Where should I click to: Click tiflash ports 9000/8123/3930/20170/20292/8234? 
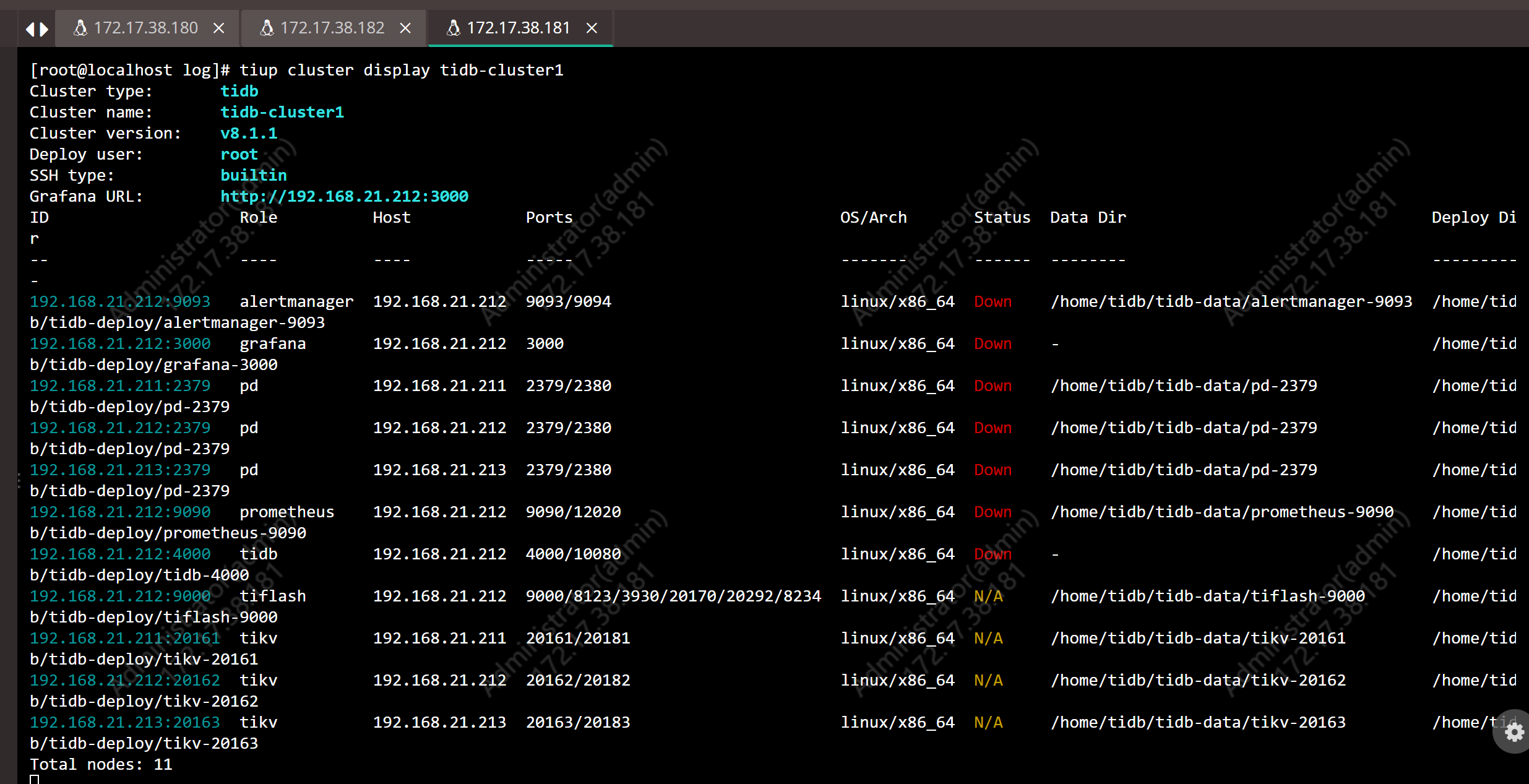click(673, 596)
